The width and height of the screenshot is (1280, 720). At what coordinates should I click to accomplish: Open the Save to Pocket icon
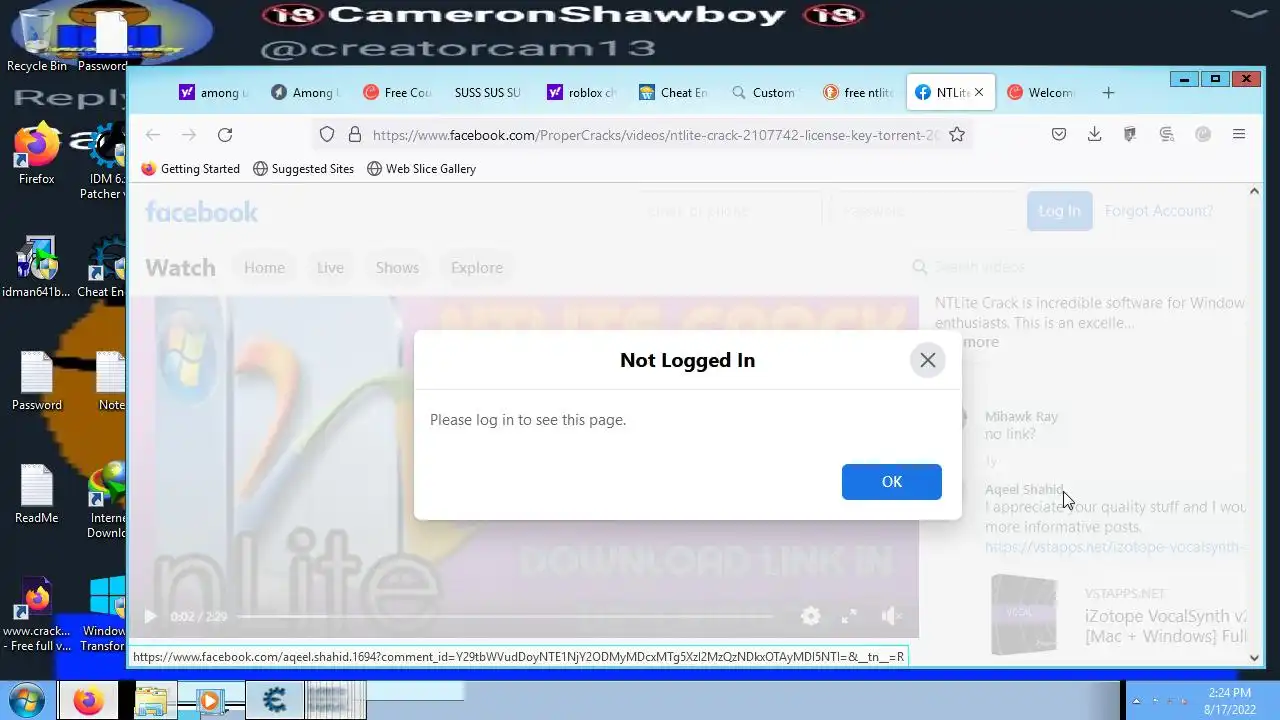(1059, 135)
